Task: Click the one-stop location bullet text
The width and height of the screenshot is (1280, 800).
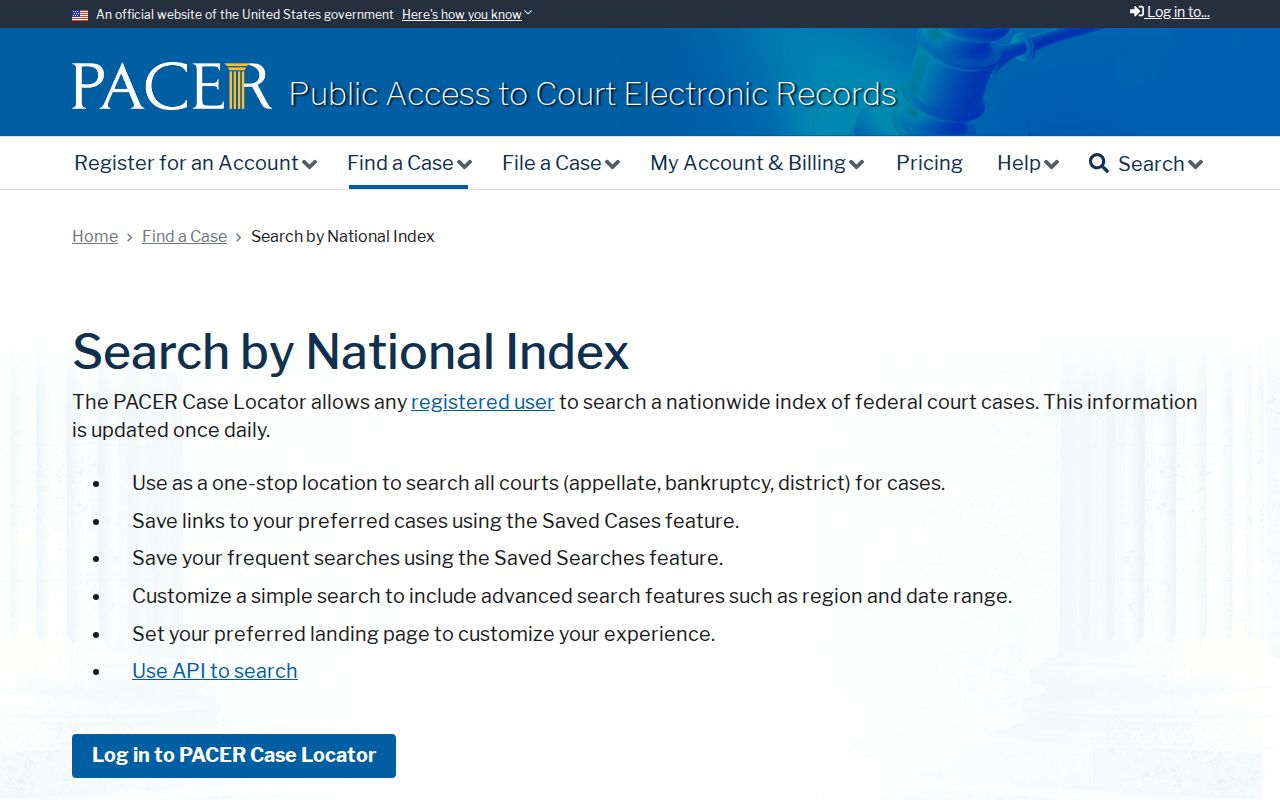Action: (x=538, y=483)
